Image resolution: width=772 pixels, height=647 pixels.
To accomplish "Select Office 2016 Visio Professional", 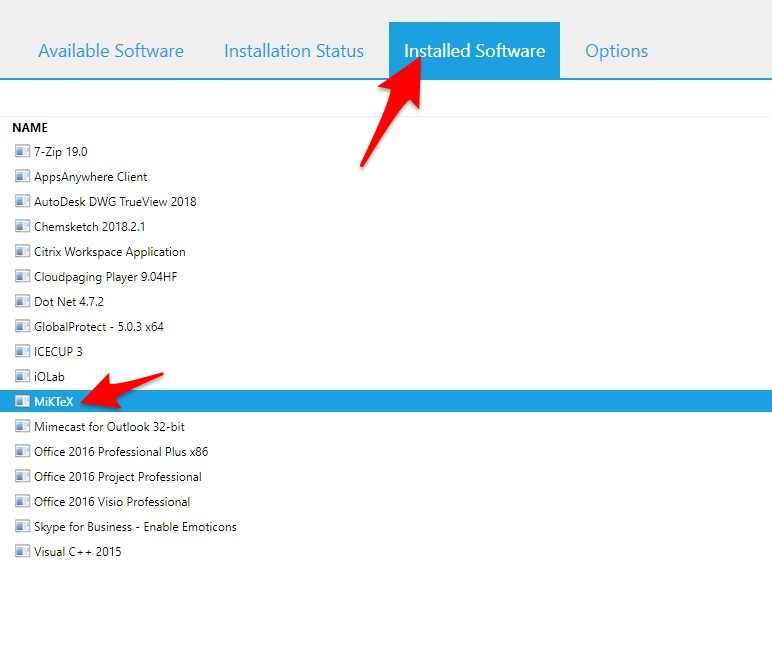I will (112, 502).
